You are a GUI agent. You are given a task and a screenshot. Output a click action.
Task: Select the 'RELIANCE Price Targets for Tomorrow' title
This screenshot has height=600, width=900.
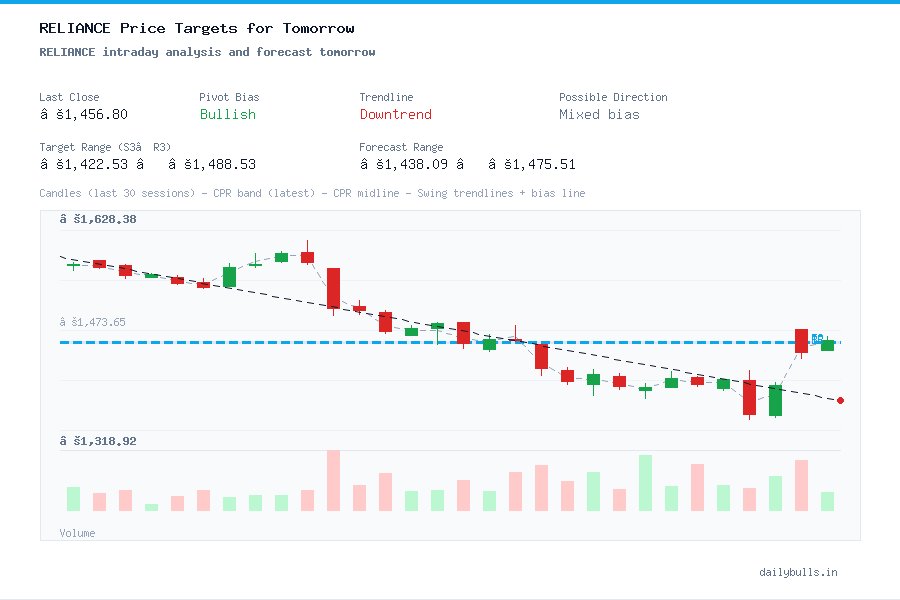[194, 28]
